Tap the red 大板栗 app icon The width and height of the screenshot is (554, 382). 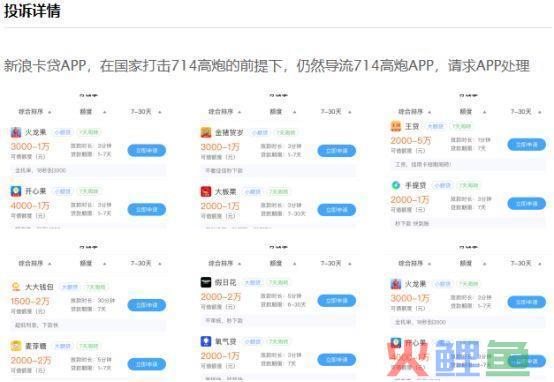click(x=206, y=192)
